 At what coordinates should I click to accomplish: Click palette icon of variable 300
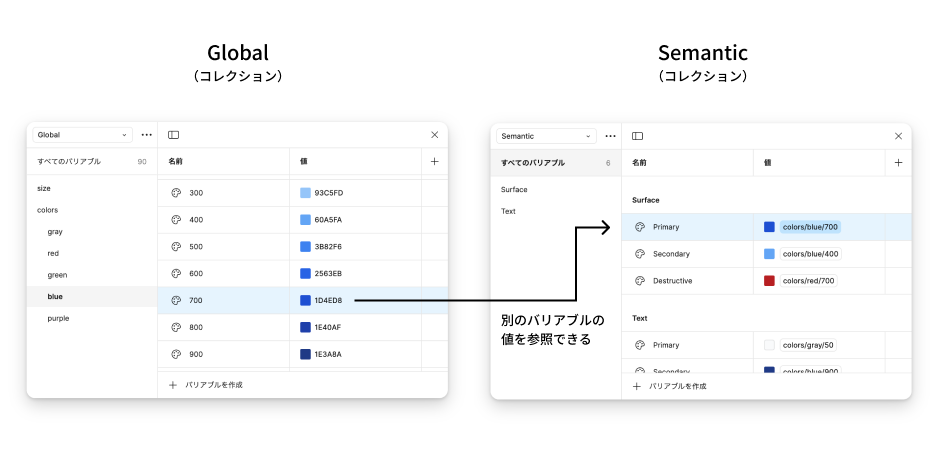click(176, 193)
